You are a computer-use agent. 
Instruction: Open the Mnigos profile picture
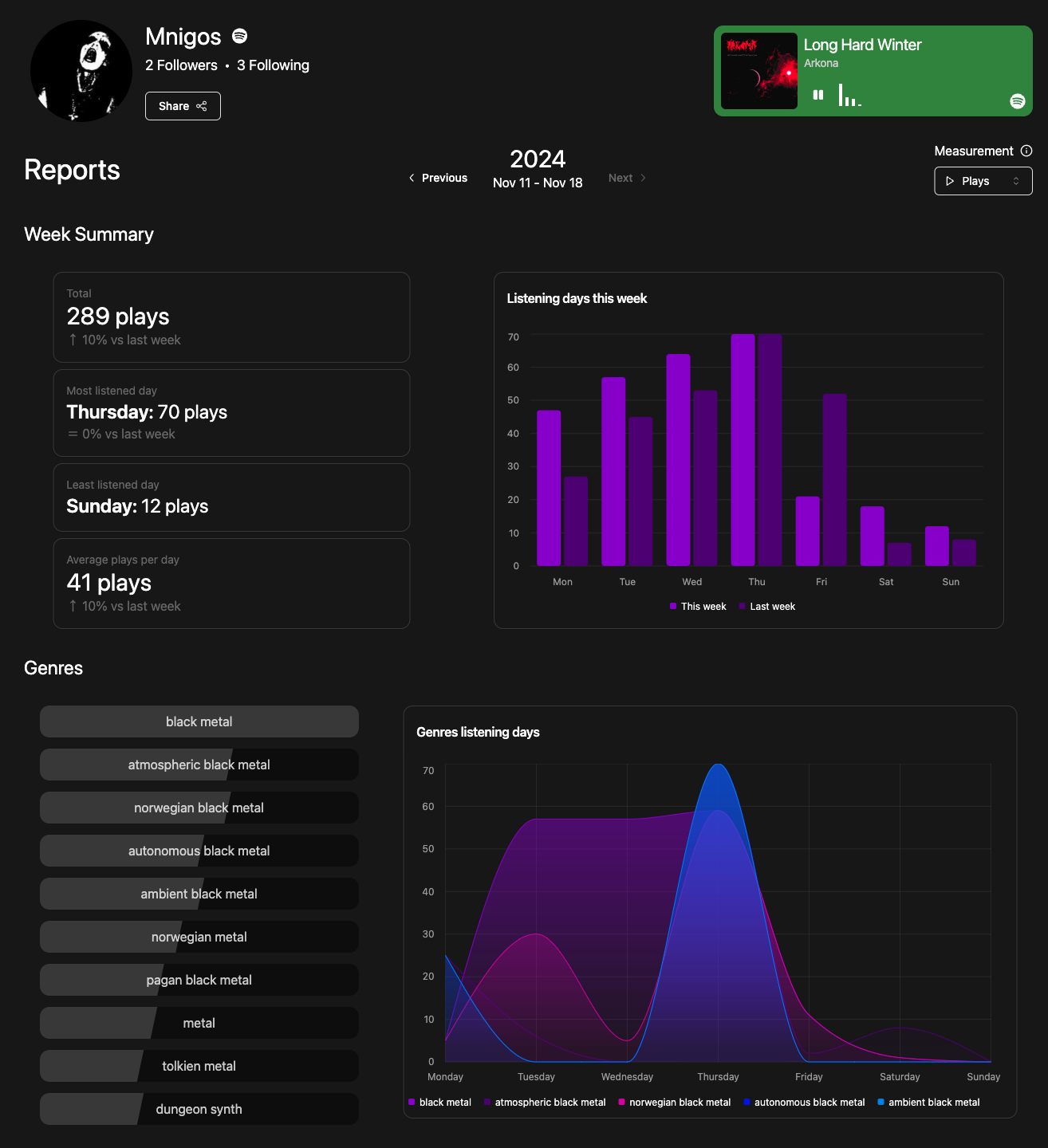pos(81,71)
